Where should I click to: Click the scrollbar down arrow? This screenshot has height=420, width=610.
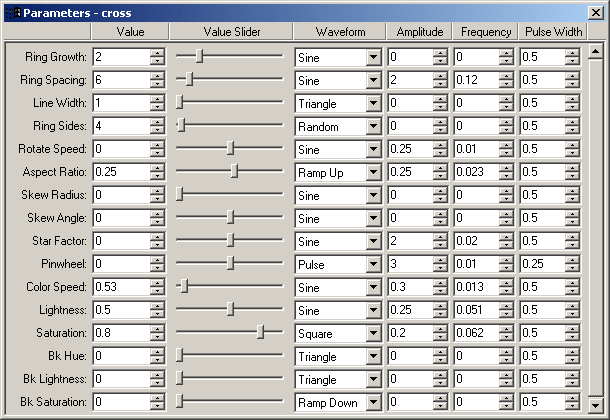(x=596, y=405)
